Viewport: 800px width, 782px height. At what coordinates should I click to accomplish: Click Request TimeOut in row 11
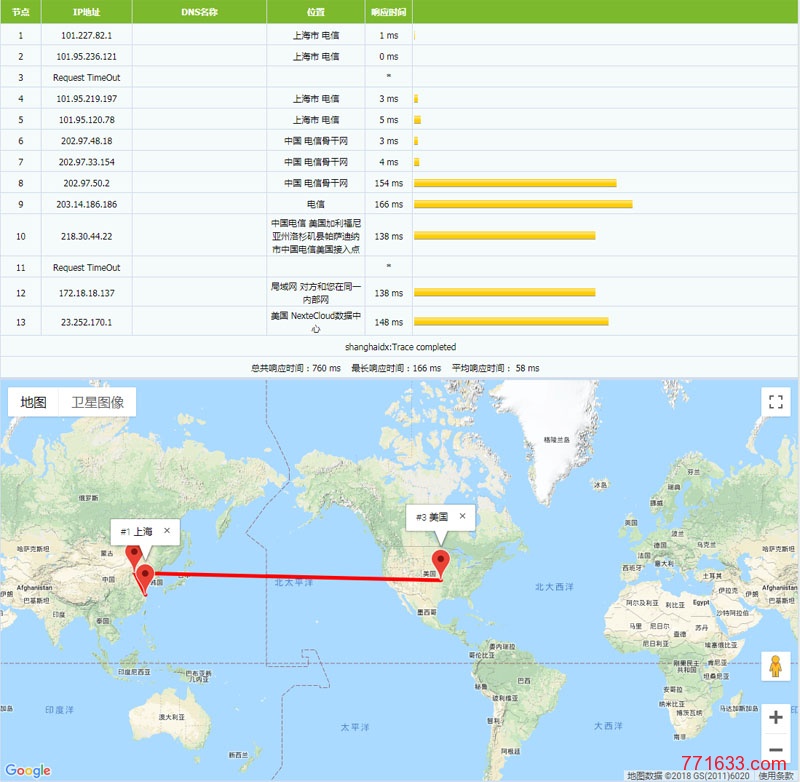[86, 267]
